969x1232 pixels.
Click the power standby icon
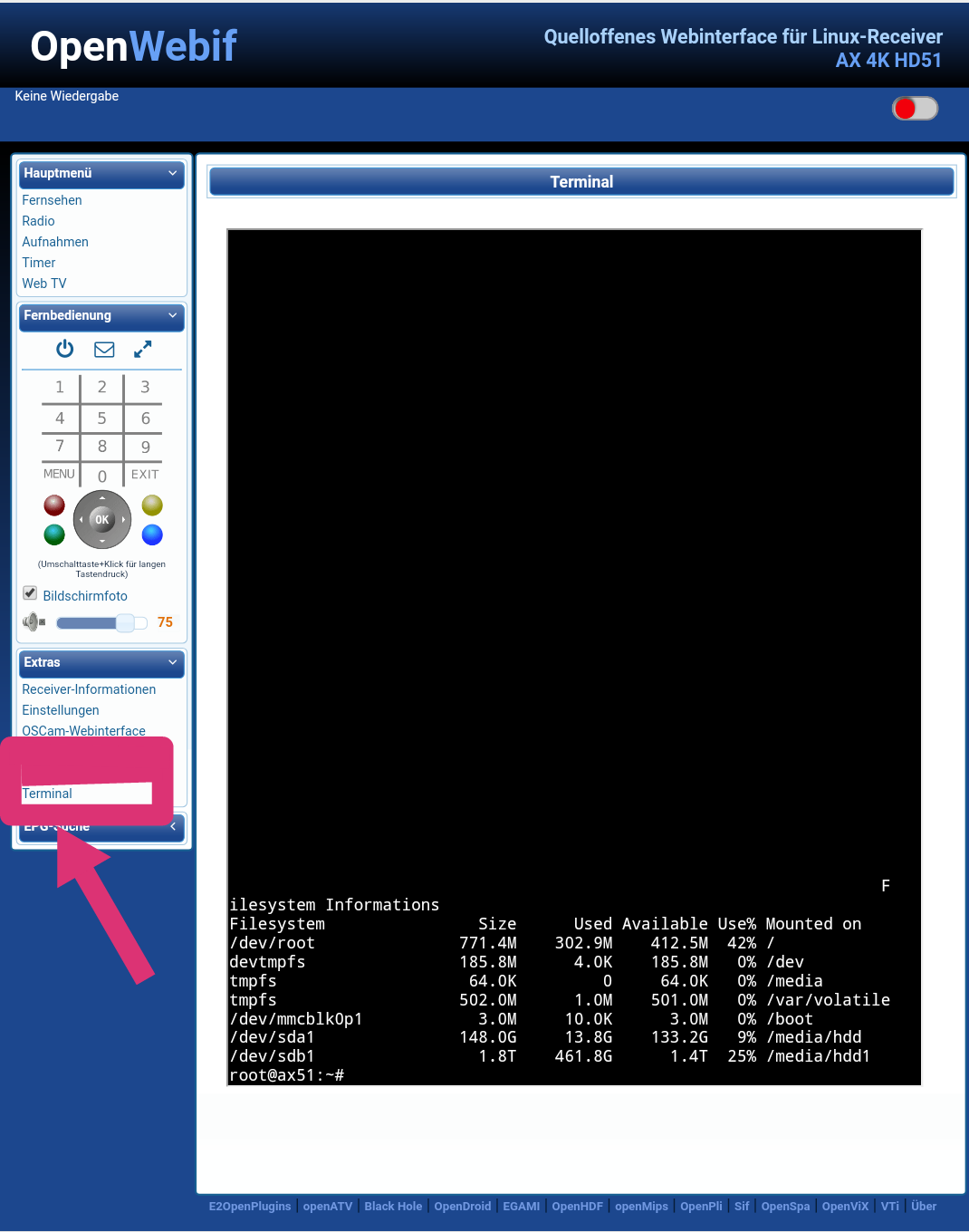click(64, 349)
